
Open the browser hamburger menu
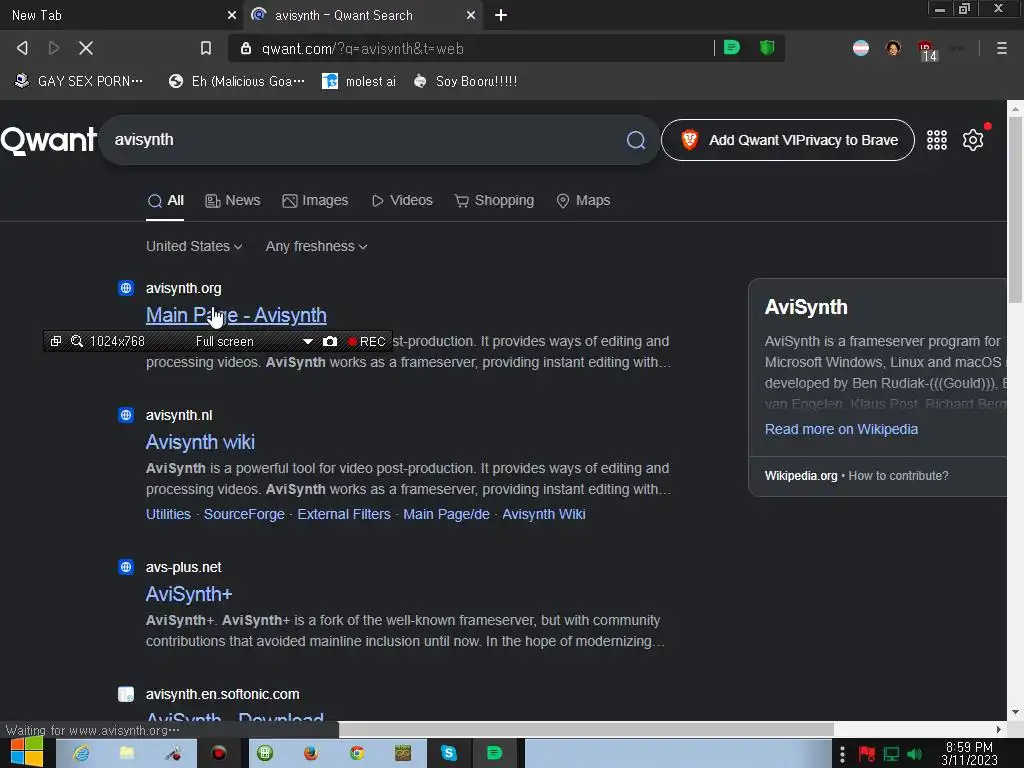click(x=1001, y=48)
